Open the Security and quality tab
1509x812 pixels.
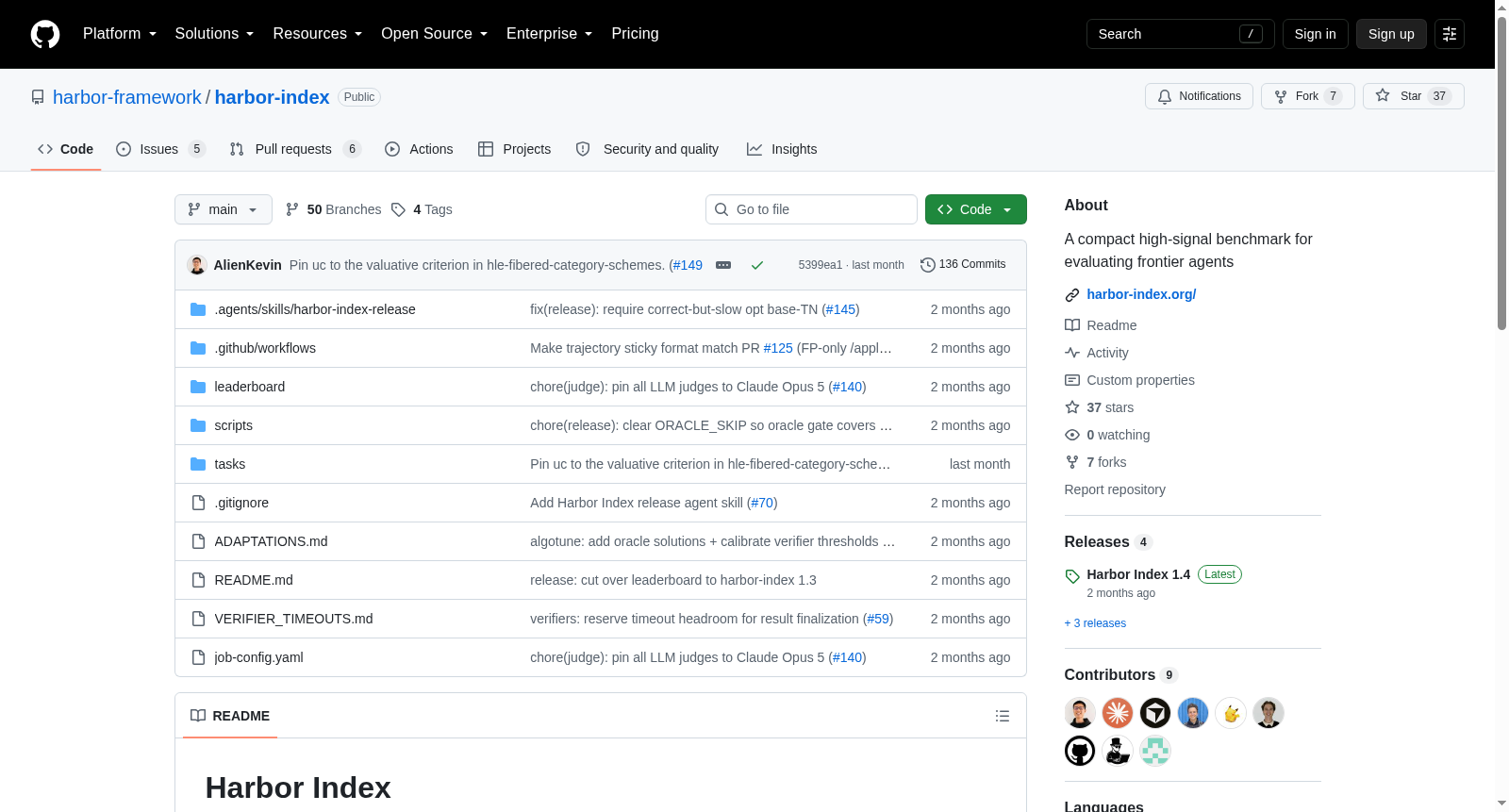point(647,149)
